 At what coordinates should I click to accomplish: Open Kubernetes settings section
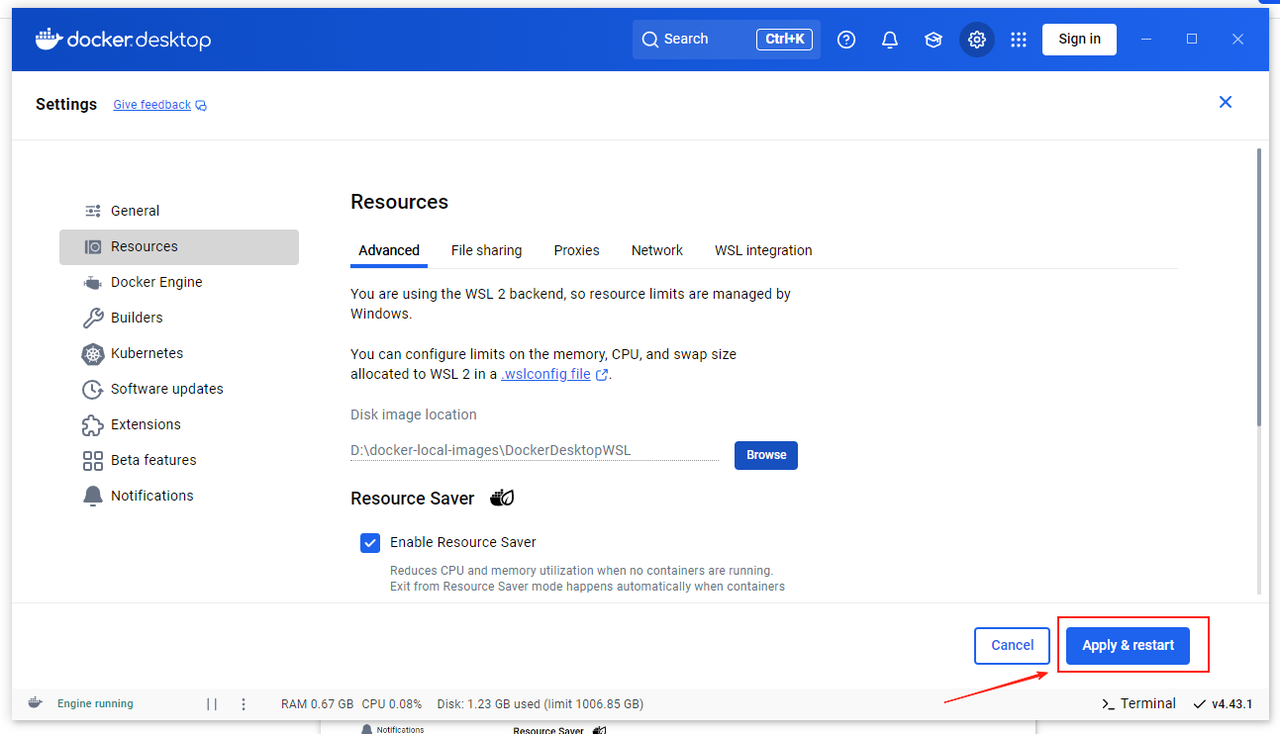click(x=146, y=353)
